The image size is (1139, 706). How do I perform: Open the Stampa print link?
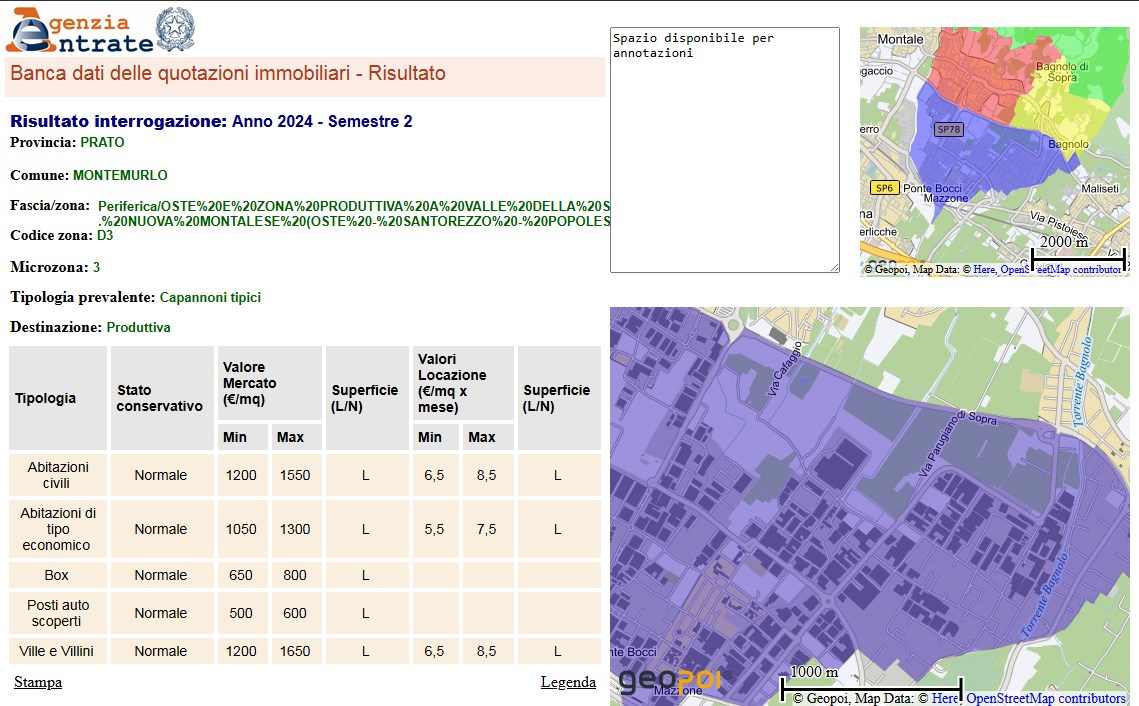pos(38,682)
